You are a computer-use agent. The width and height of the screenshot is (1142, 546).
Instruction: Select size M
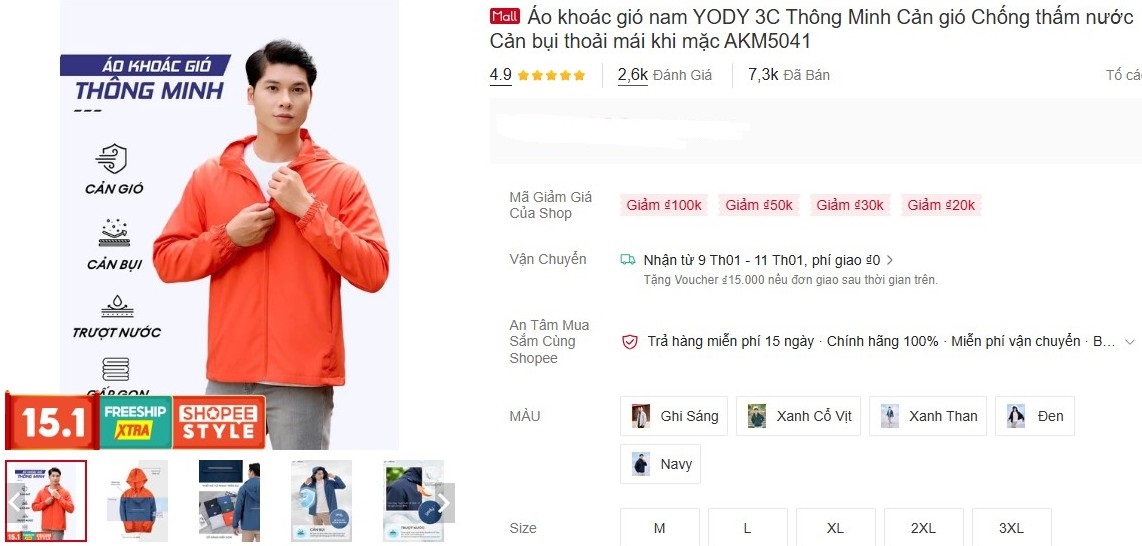click(660, 528)
